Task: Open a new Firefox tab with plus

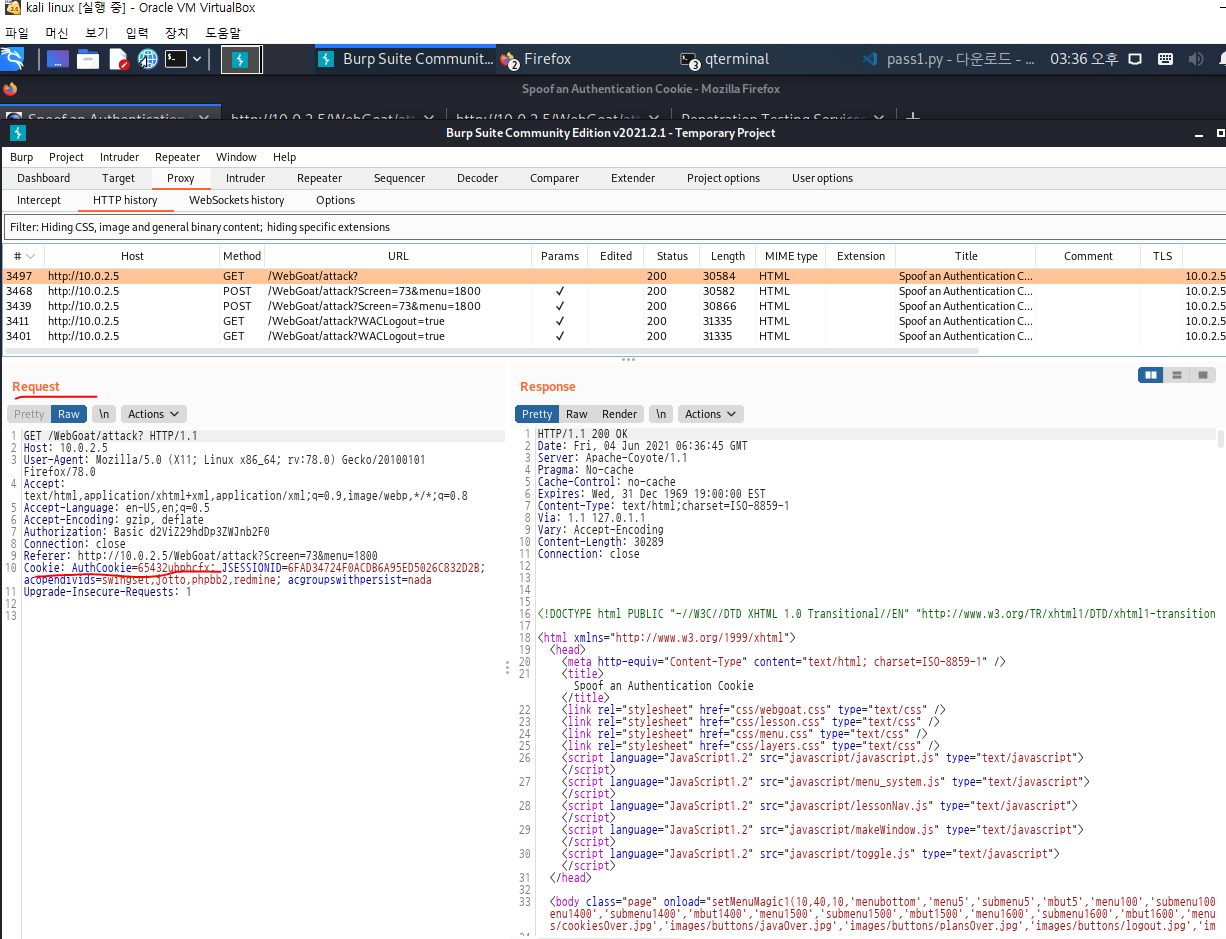Action: [x=912, y=118]
